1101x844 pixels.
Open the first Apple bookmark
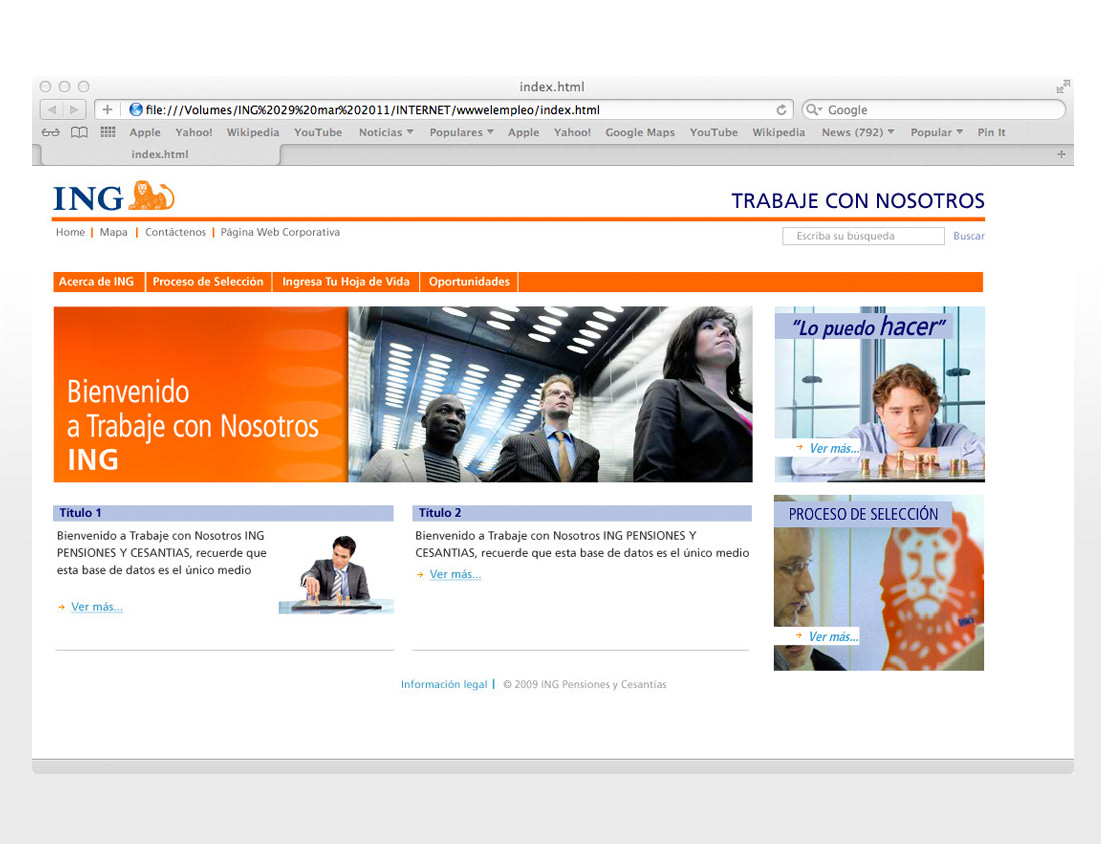145,132
